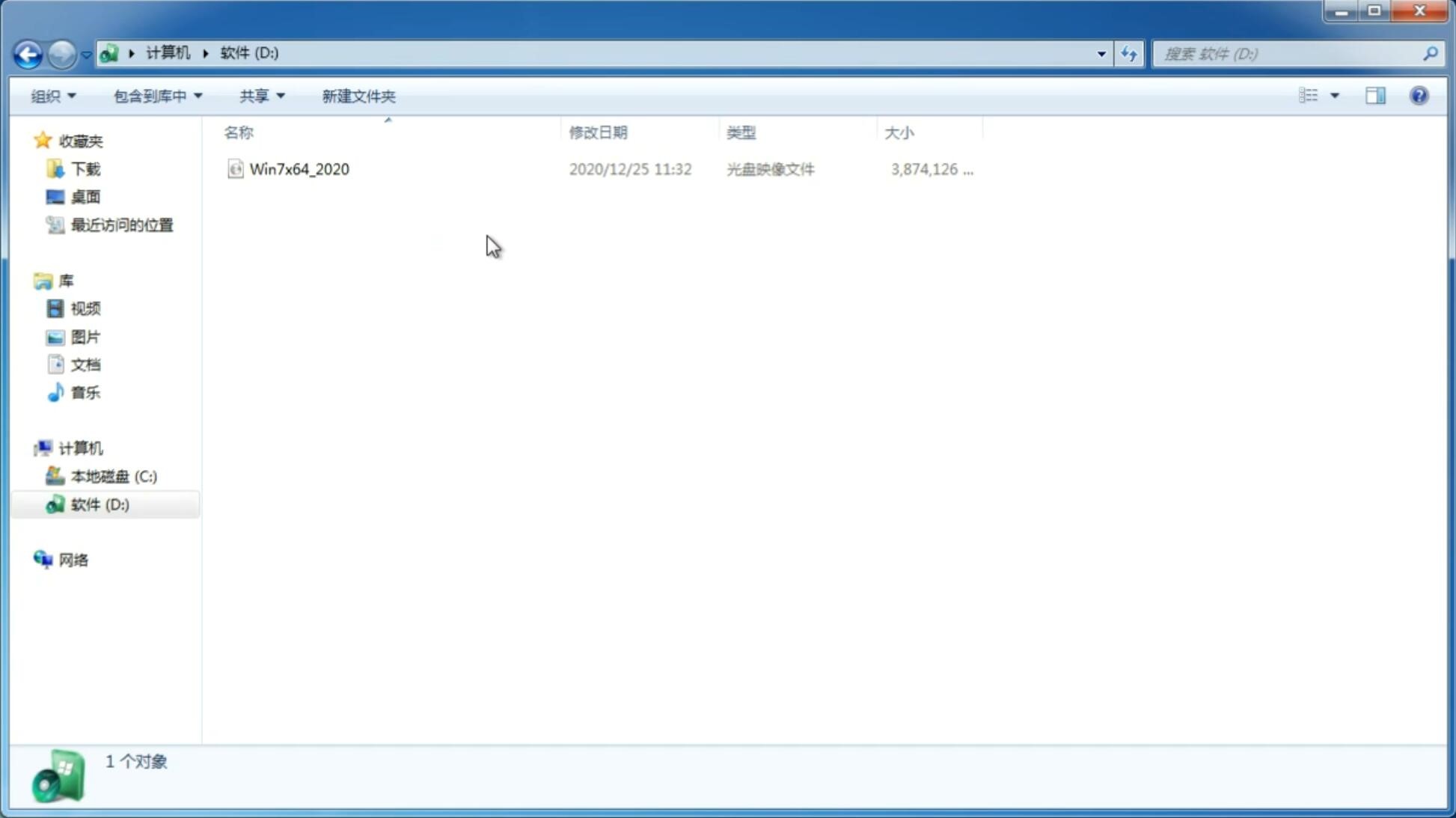Click the back navigation arrow
This screenshot has width=1456, height=818.
coord(28,53)
